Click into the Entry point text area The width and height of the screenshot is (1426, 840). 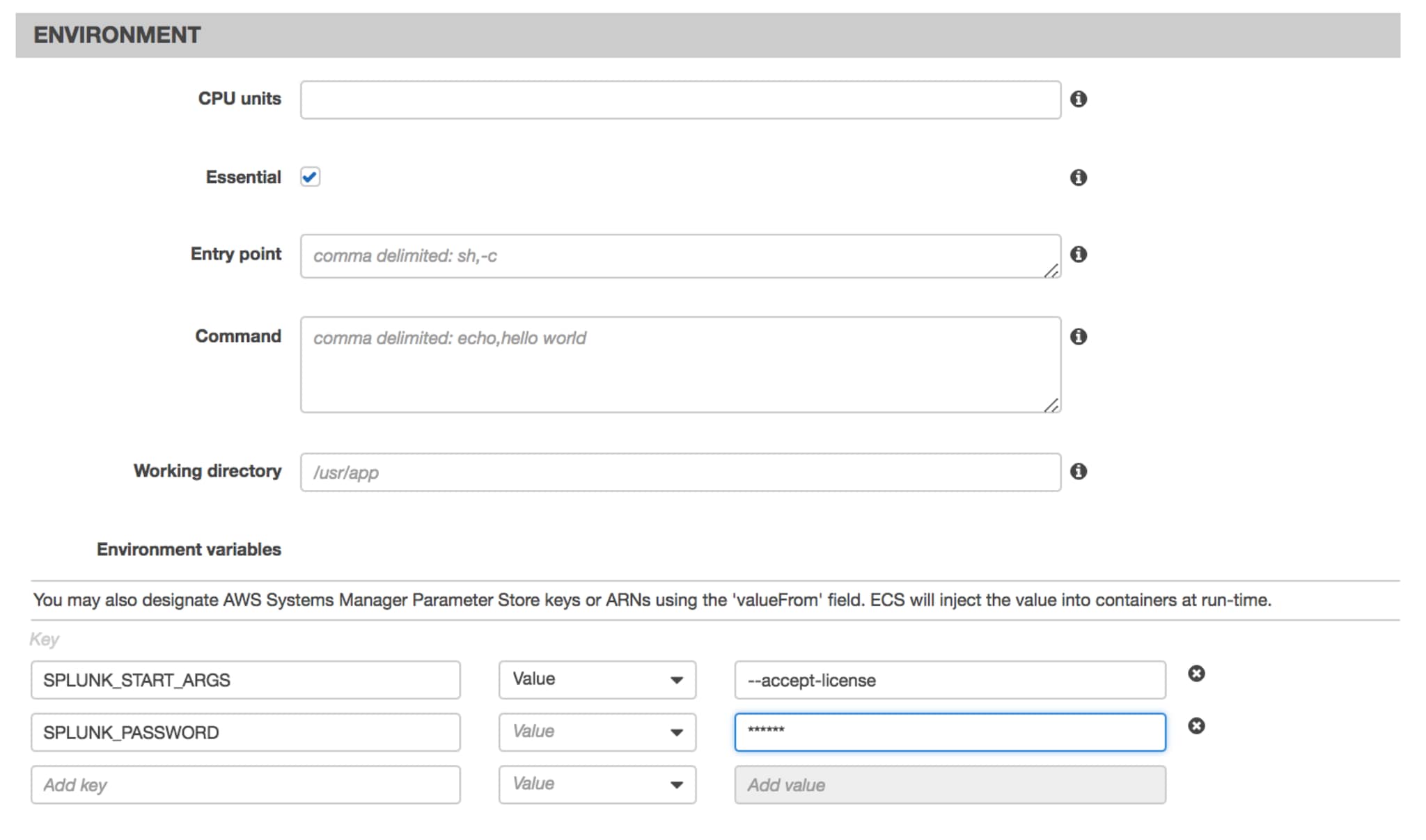(x=680, y=256)
